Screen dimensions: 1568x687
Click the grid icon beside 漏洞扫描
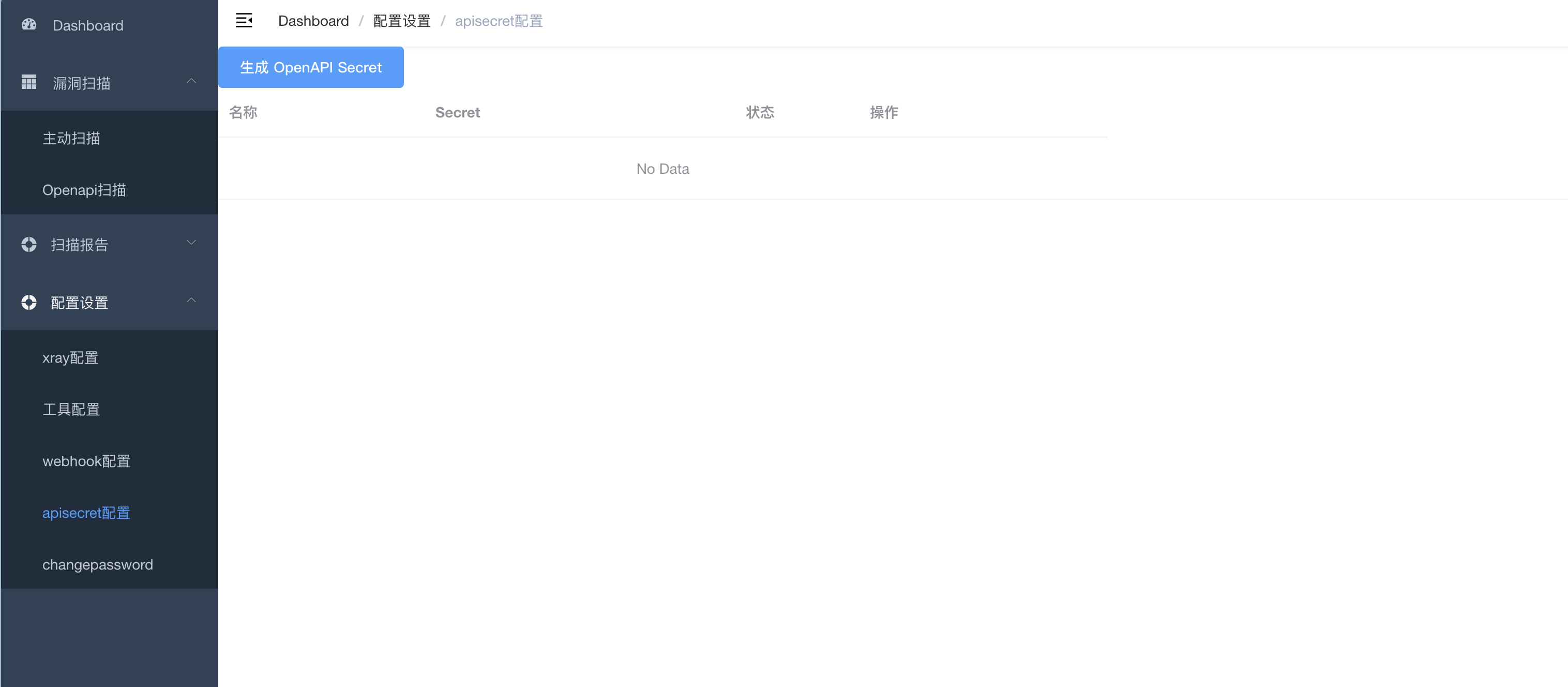(28, 82)
